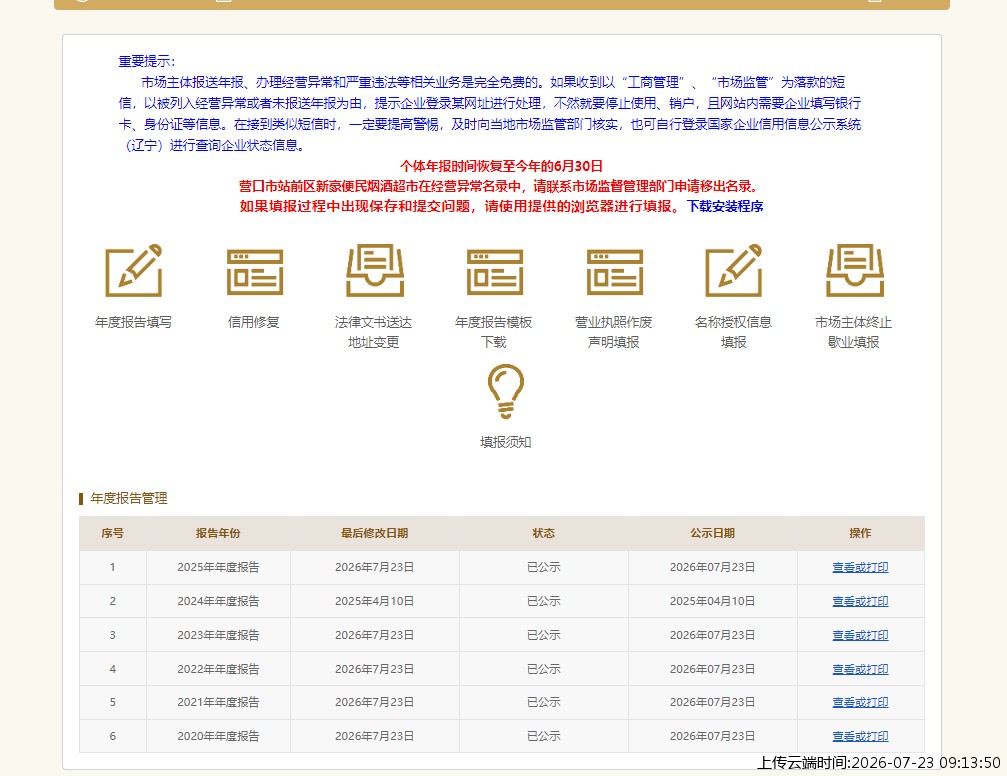View or print the 2021年年度报告
The width and height of the screenshot is (1007, 776).
click(x=861, y=702)
